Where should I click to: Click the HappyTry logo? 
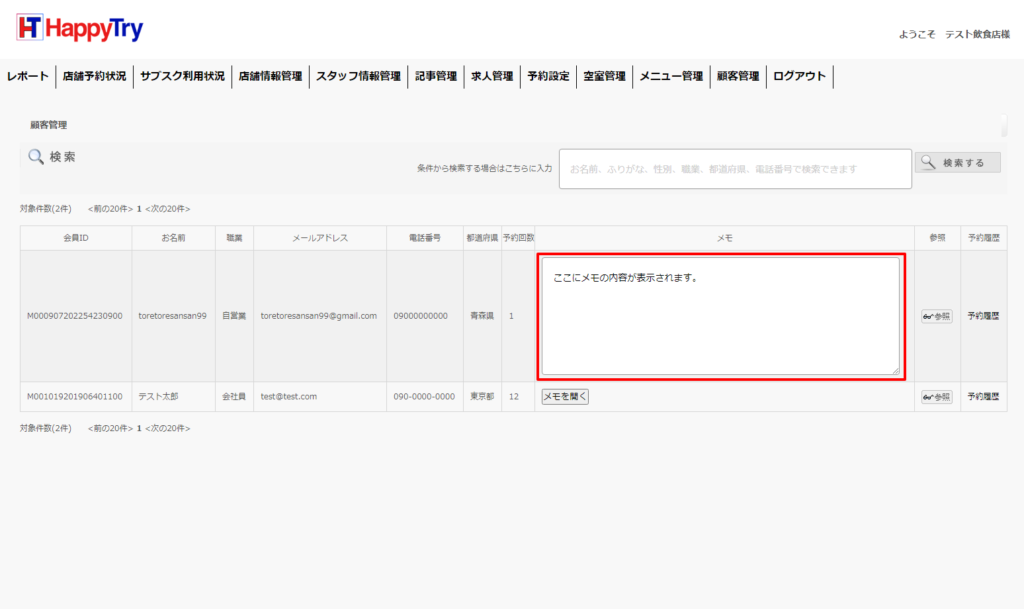pyautogui.click(x=80, y=29)
